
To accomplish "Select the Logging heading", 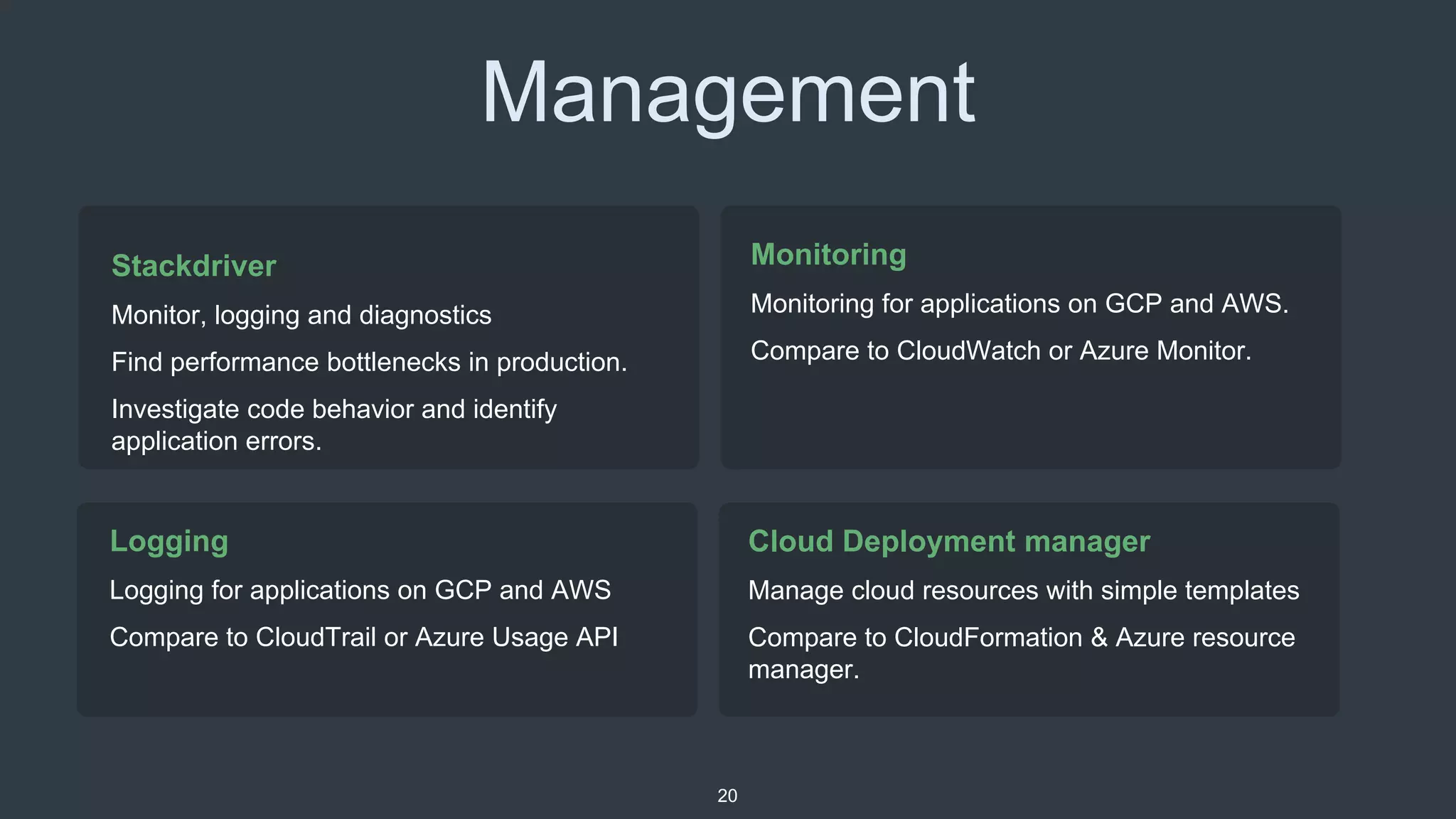I will (169, 542).
